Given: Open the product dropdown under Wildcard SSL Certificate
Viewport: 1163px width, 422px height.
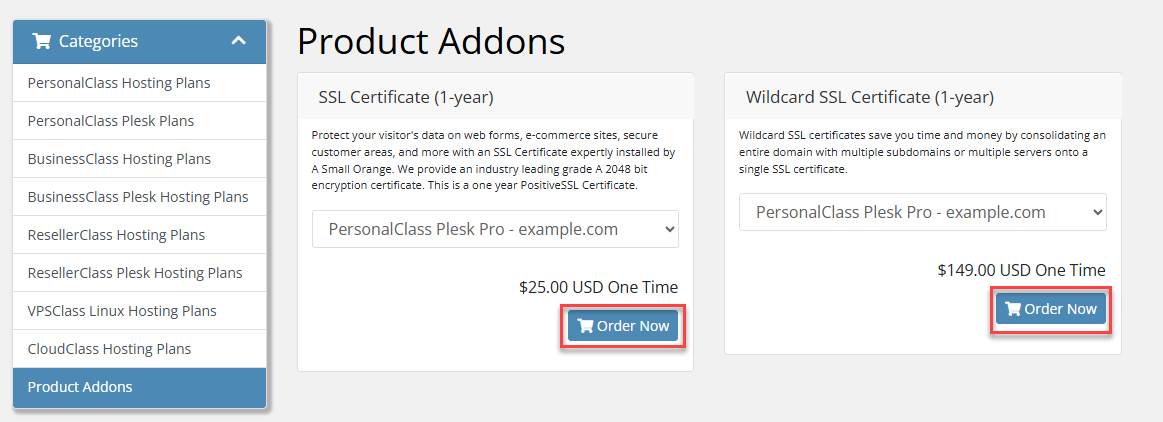Looking at the screenshot, I should click(923, 212).
